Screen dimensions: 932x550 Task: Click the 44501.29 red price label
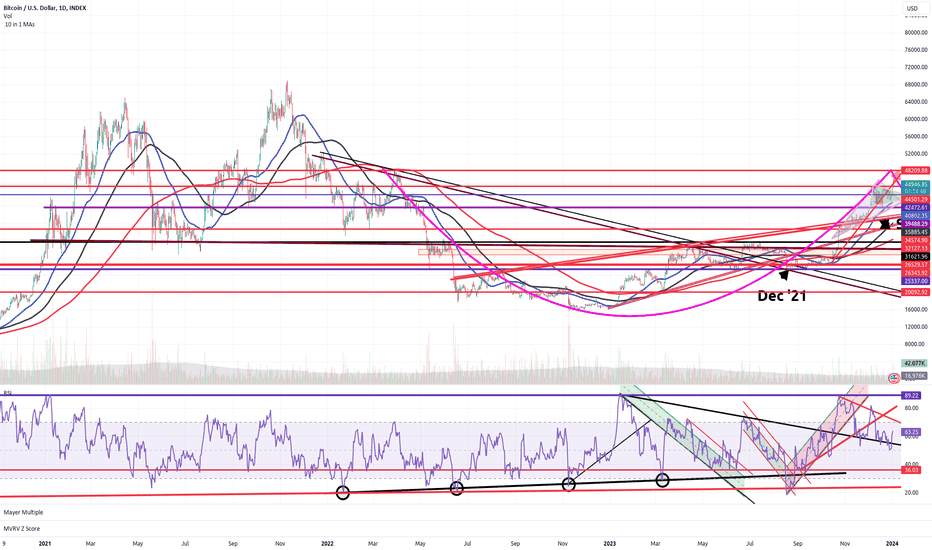[915, 199]
